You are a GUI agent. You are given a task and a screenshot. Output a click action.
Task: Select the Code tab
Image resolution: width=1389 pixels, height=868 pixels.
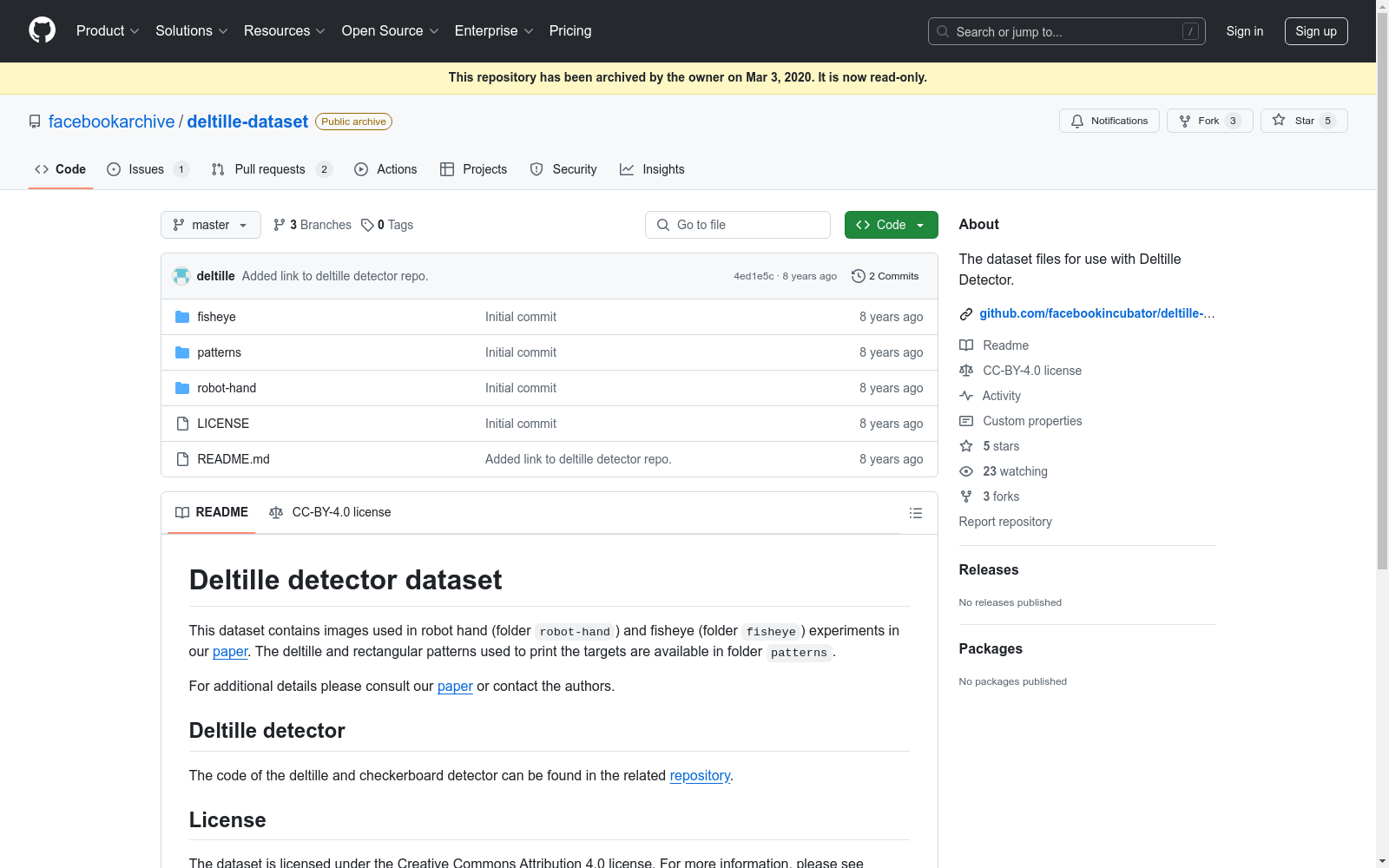tap(60, 169)
